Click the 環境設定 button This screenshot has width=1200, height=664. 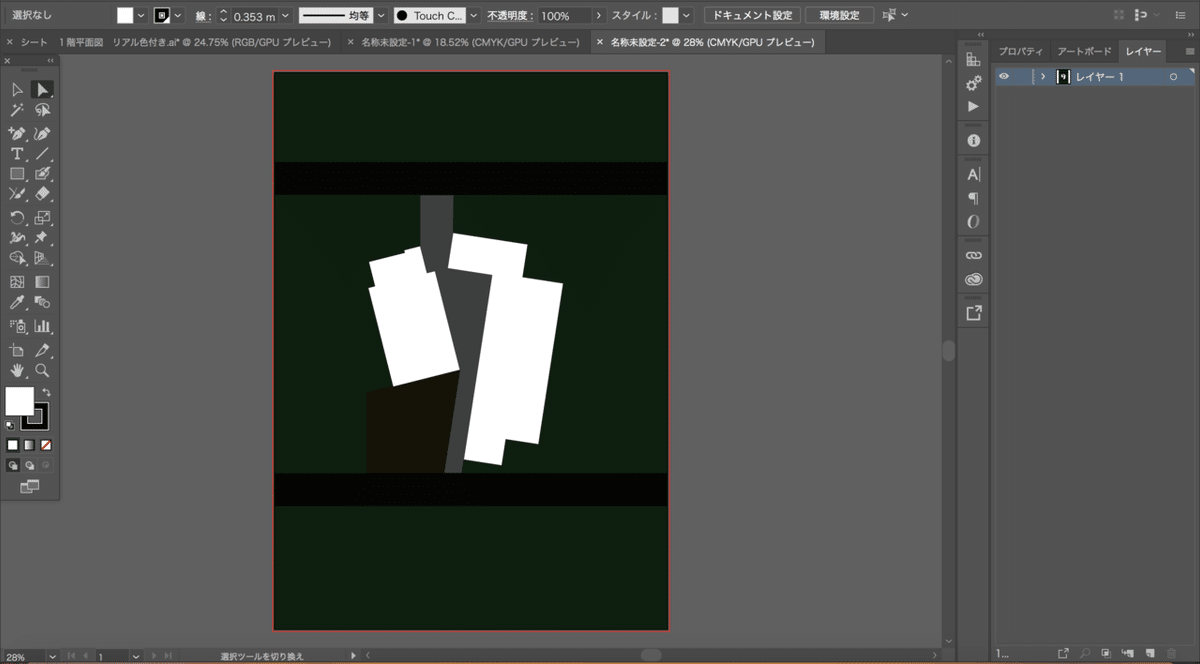(x=840, y=16)
